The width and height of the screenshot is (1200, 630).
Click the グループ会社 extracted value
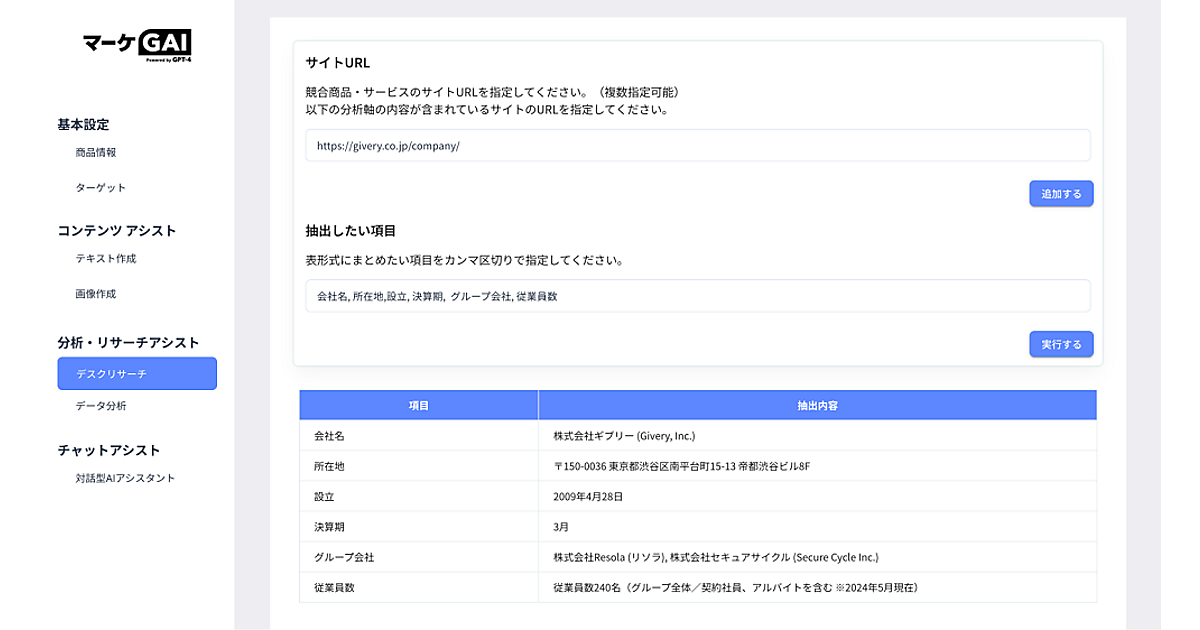[x=715, y=557]
